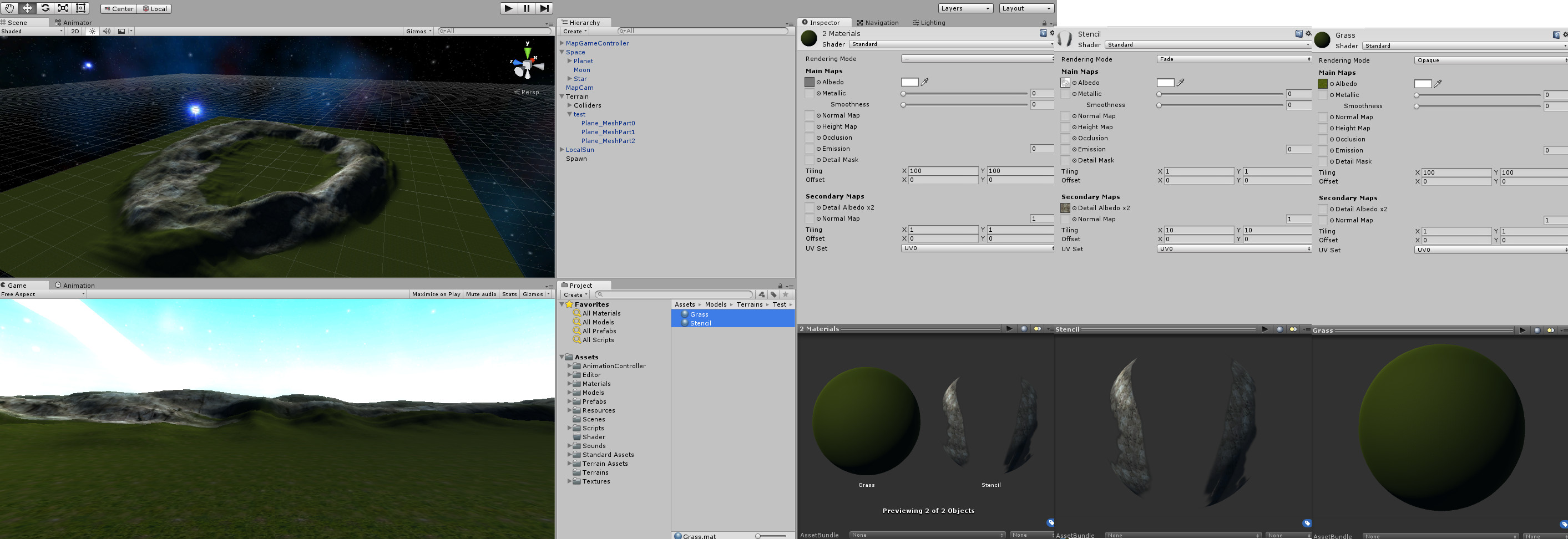Toggle Scene view lighting sun icon

point(92,31)
